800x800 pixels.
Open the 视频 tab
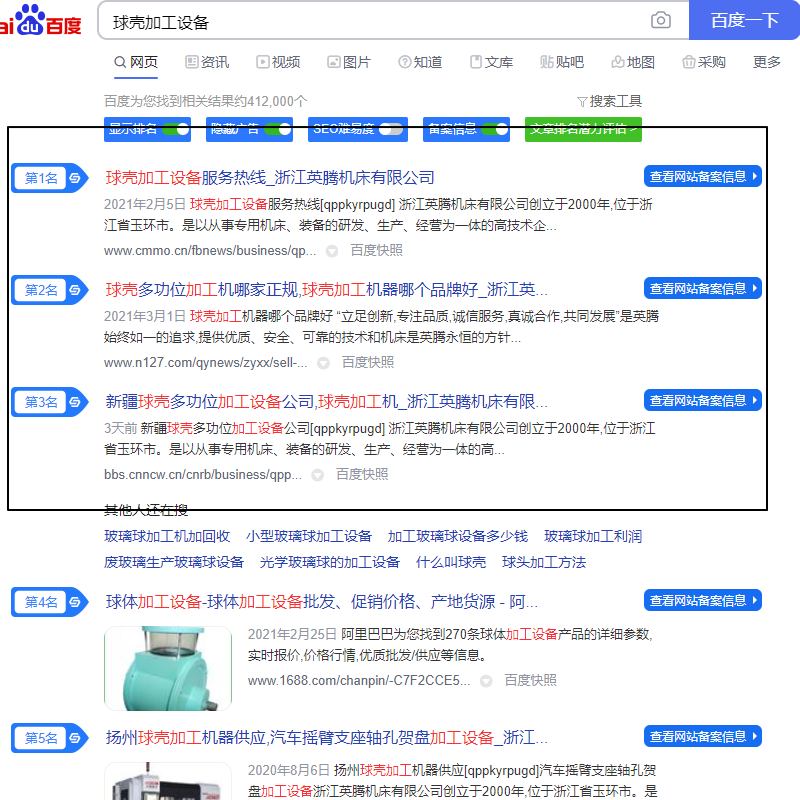(278, 62)
